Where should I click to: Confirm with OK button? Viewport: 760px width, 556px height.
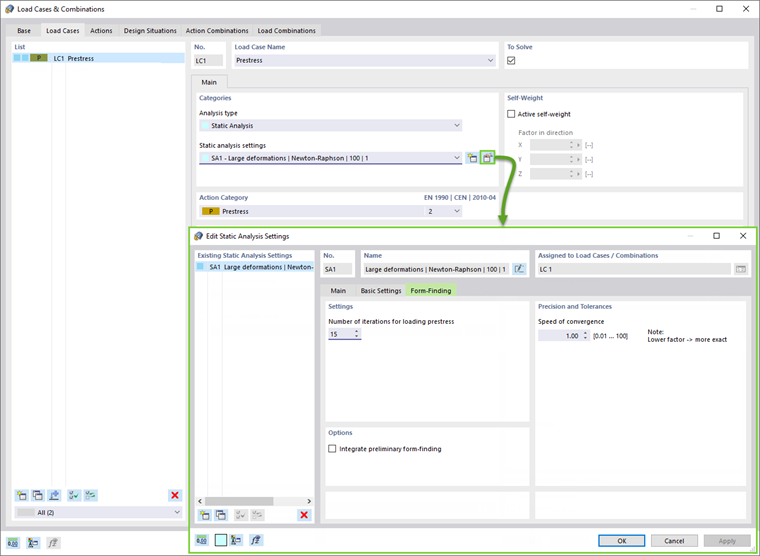621,541
